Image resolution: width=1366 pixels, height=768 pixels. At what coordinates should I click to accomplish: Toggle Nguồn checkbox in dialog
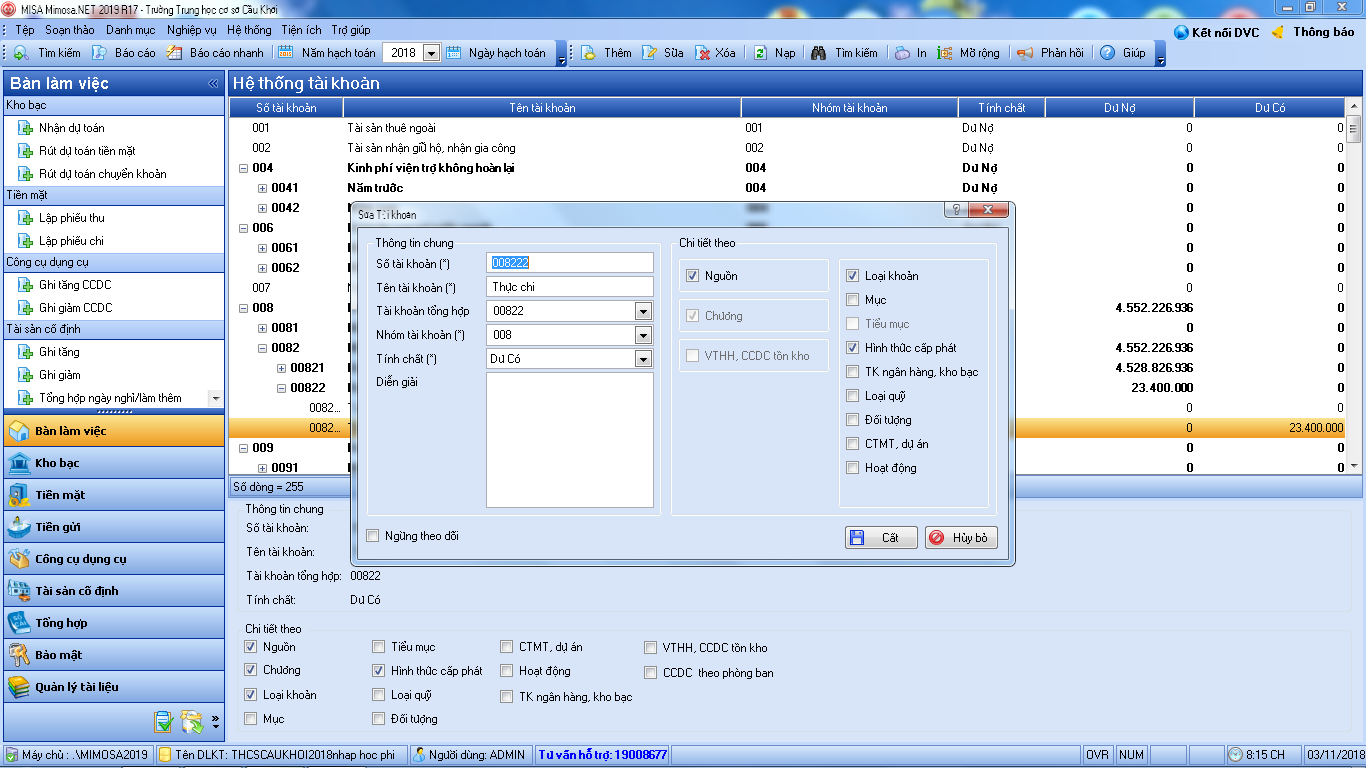[x=693, y=276]
